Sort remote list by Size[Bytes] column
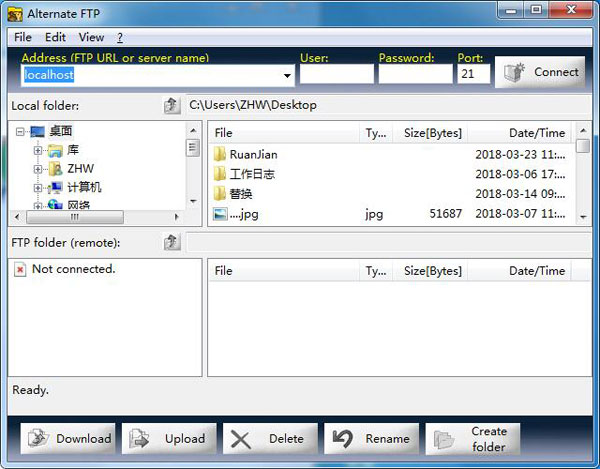This screenshot has height=469, width=600. click(x=430, y=271)
